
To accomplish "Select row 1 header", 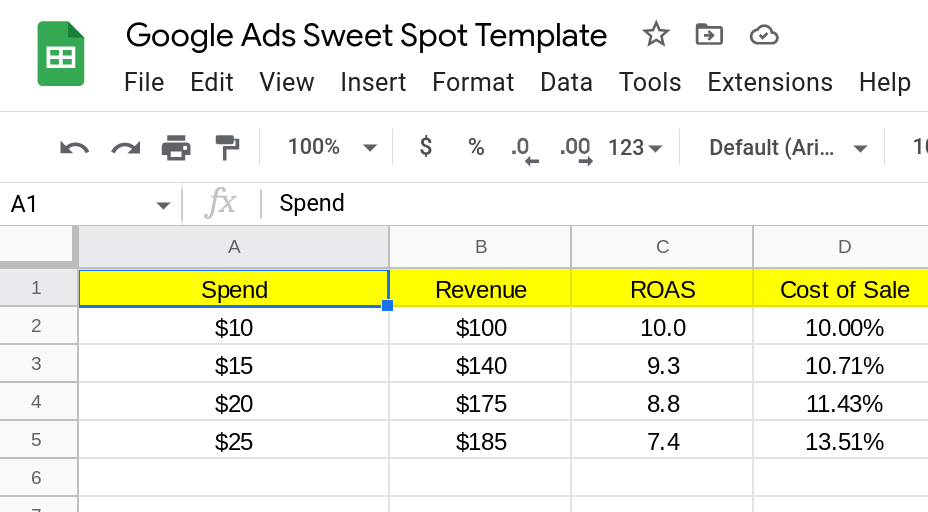I will click(38, 288).
